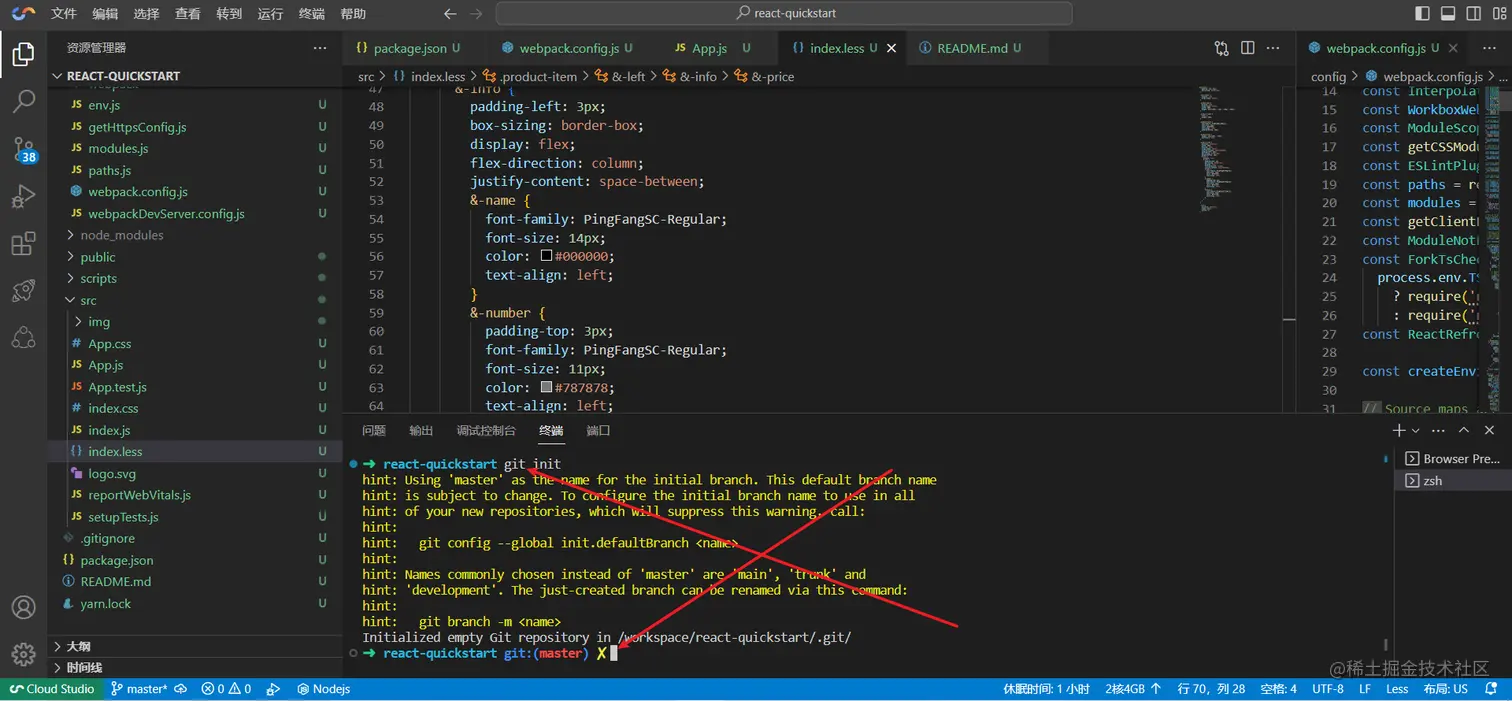Go forward with the right arrow in title bar
The image size is (1512, 701).
click(x=476, y=14)
